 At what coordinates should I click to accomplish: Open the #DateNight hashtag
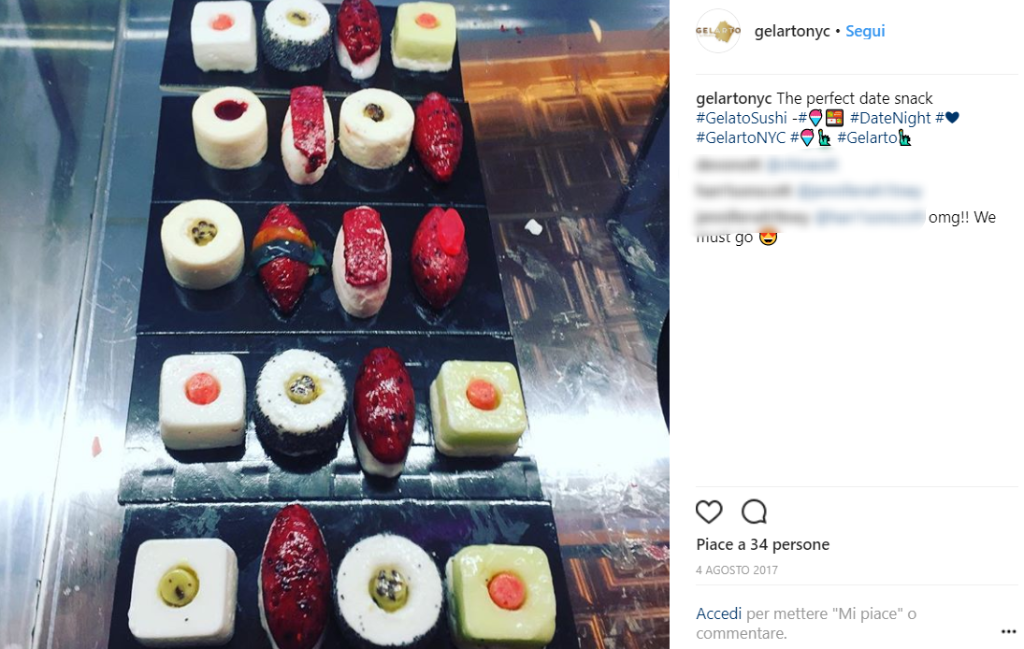pyautogui.click(x=890, y=118)
